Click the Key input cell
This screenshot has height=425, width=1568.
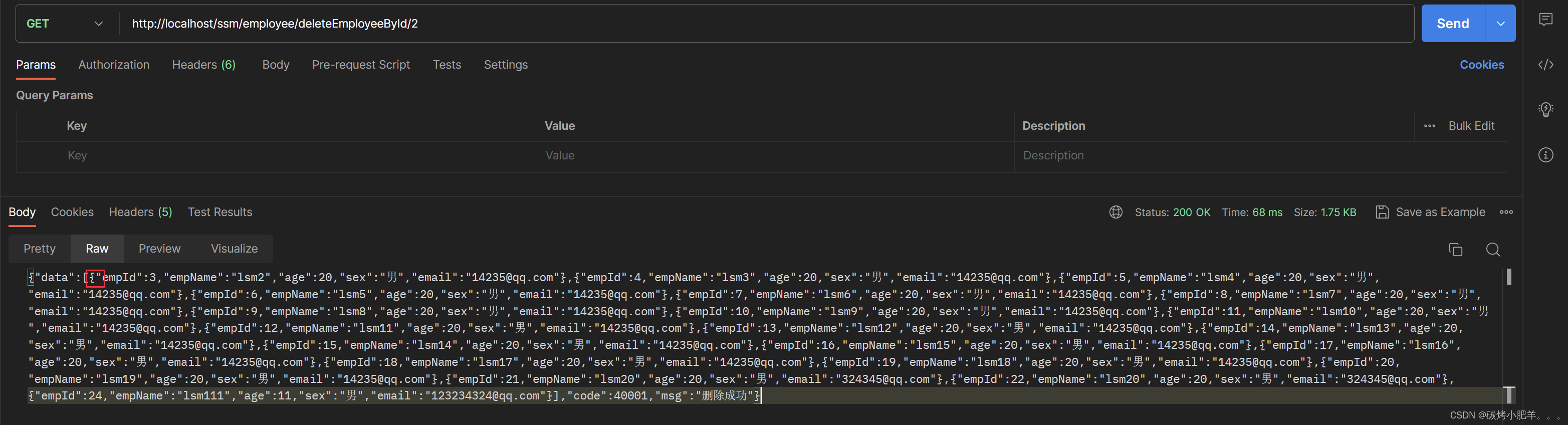pos(298,156)
